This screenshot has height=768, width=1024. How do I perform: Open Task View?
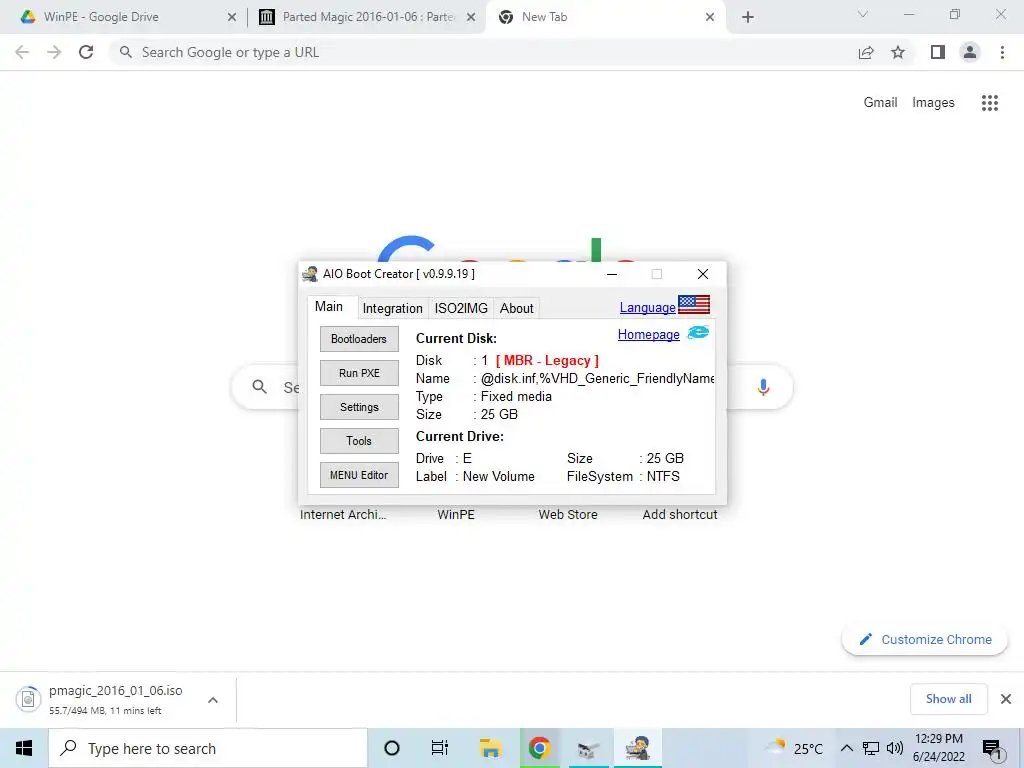click(440, 748)
